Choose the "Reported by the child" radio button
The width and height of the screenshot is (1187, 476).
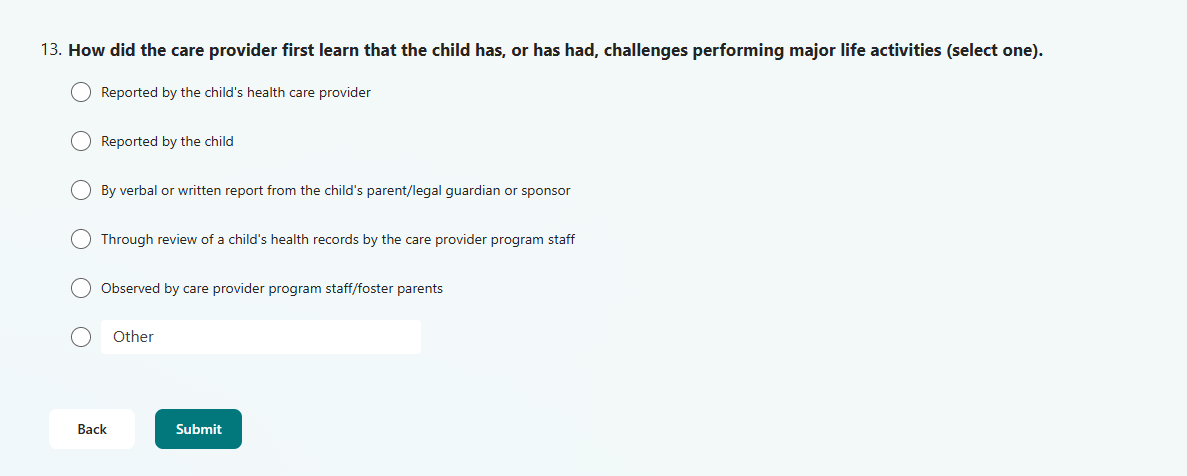tap(81, 142)
